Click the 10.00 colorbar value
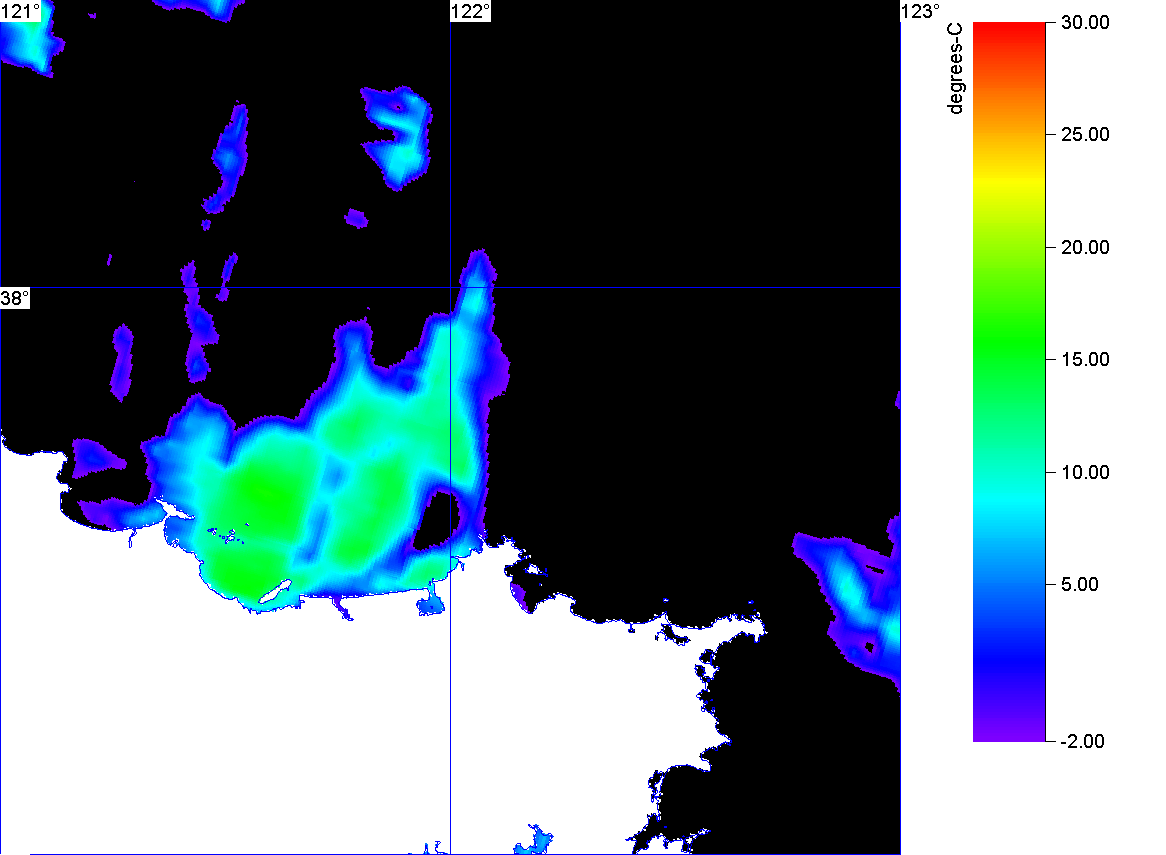 (x=1085, y=472)
